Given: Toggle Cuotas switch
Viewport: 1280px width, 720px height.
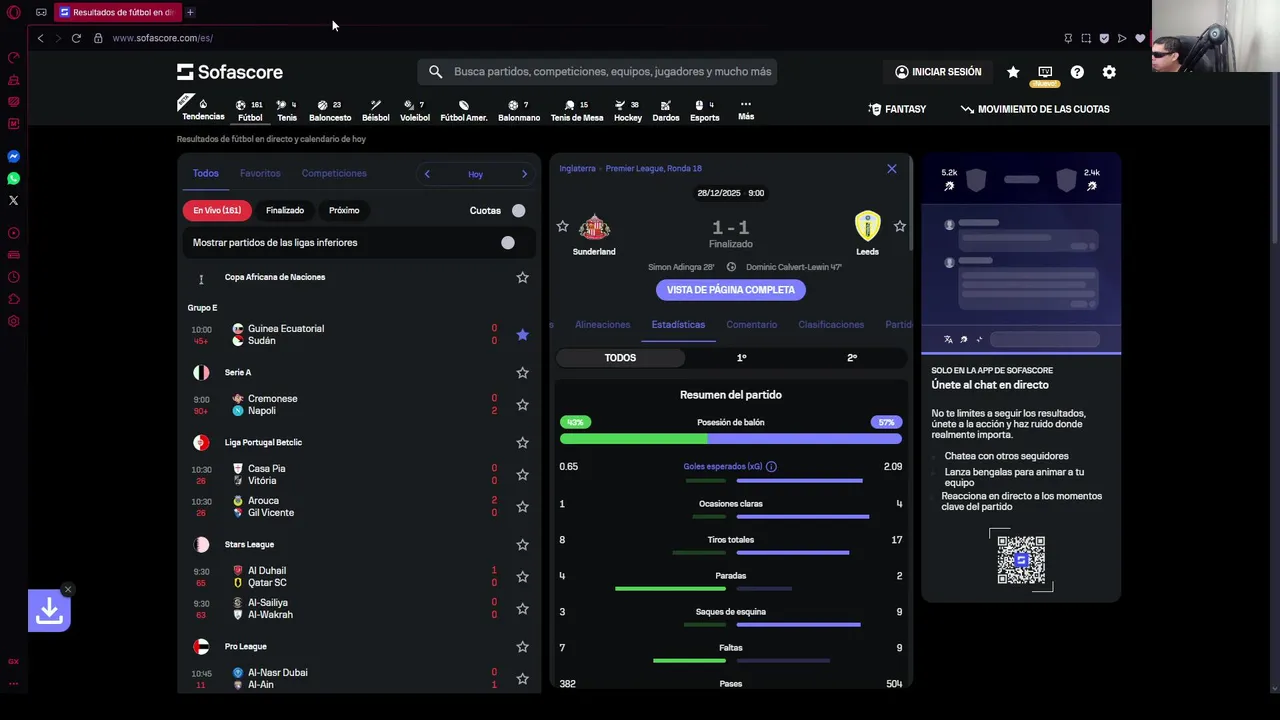Looking at the screenshot, I should 517,210.
